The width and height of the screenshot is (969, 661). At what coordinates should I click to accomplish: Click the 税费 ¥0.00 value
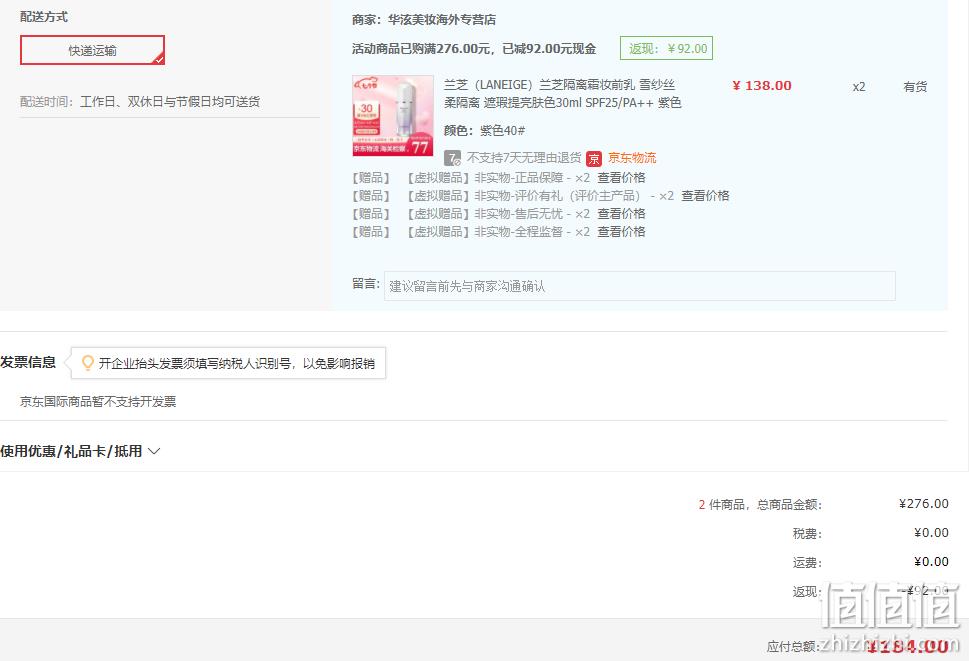pyautogui.click(x=931, y=533)
